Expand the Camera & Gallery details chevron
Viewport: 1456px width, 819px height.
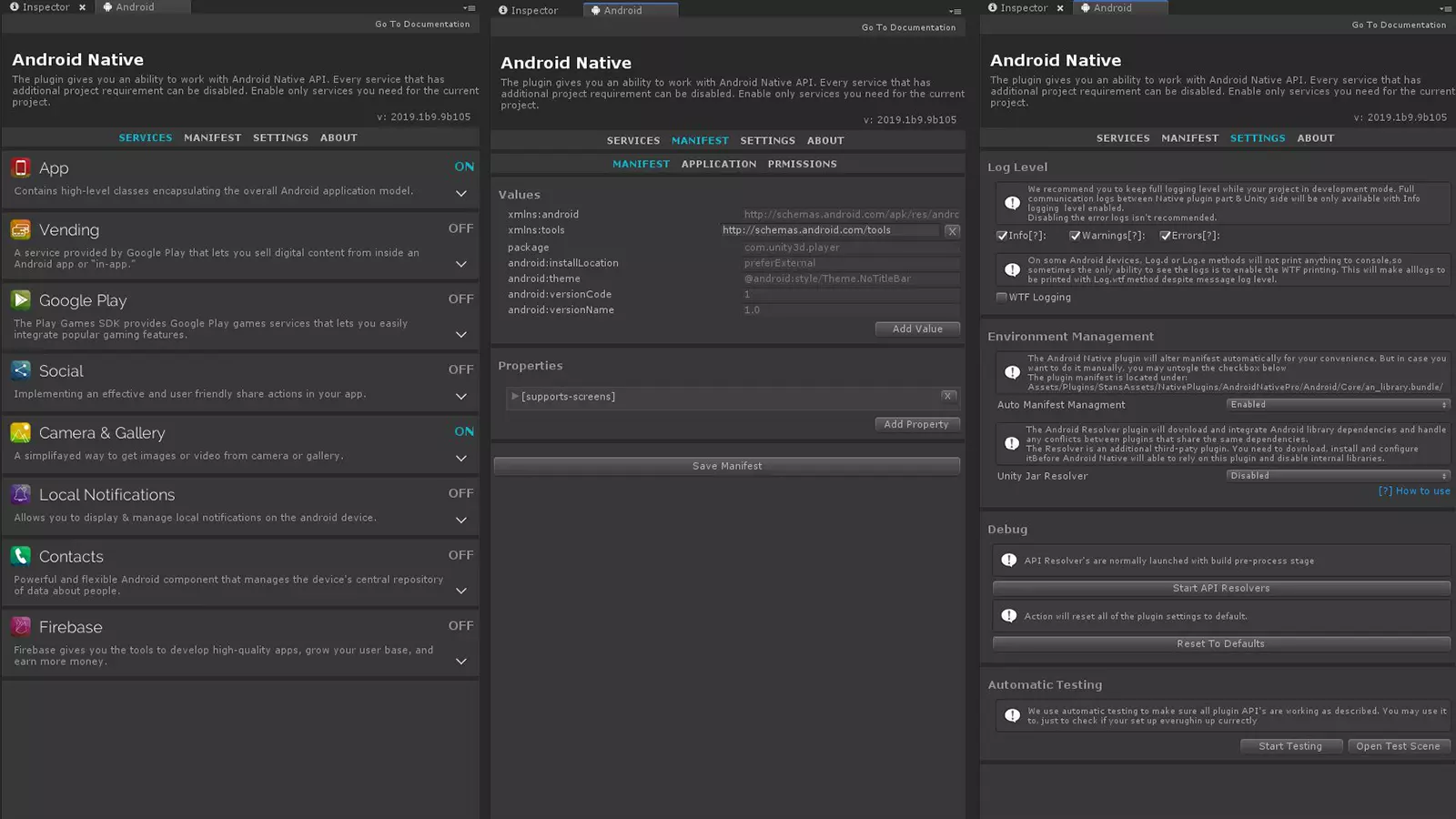pos(461,458)
